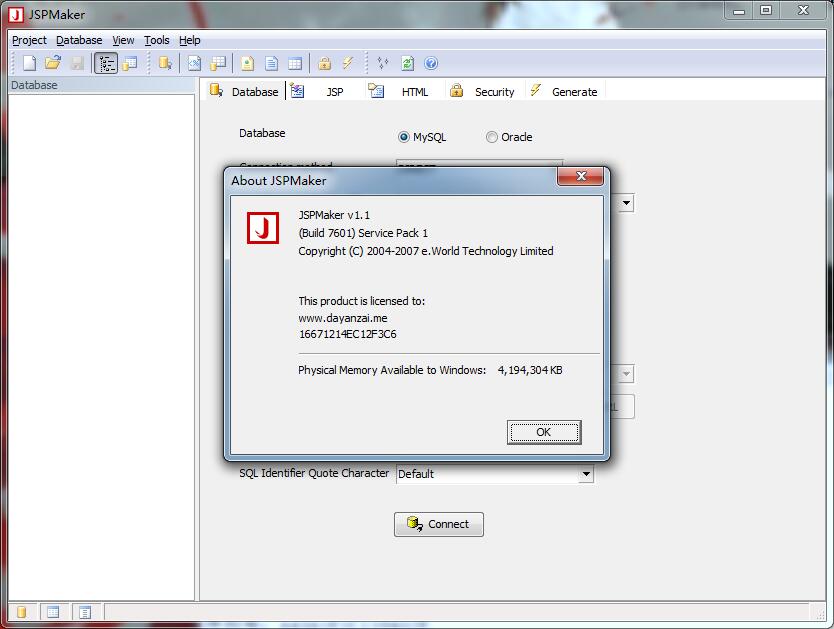Click the padlock security toolbar icon
Viewport: 834px width, 629px height.
(324, 63)
